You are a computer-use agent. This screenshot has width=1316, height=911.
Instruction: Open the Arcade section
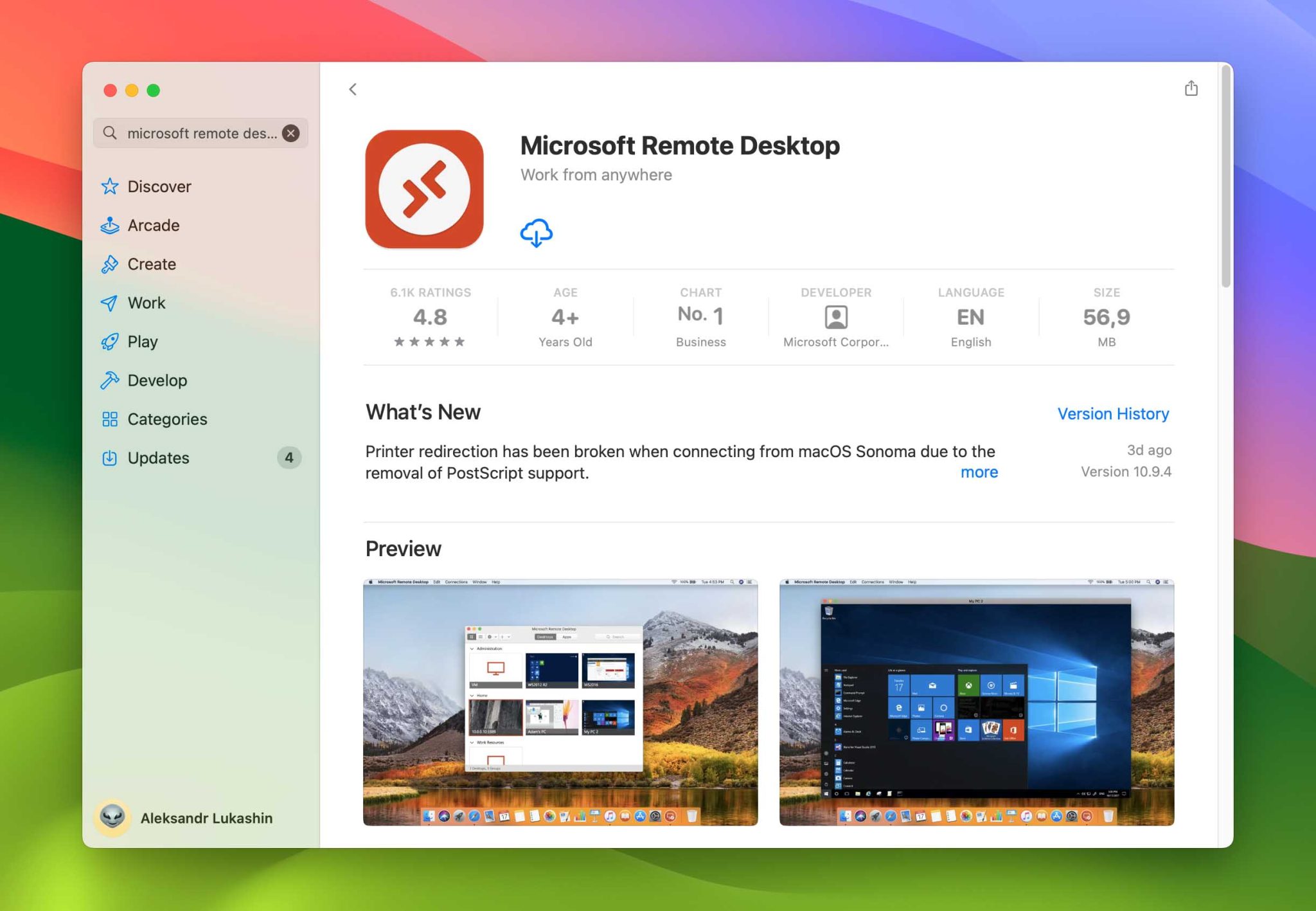tap(154, 225)
